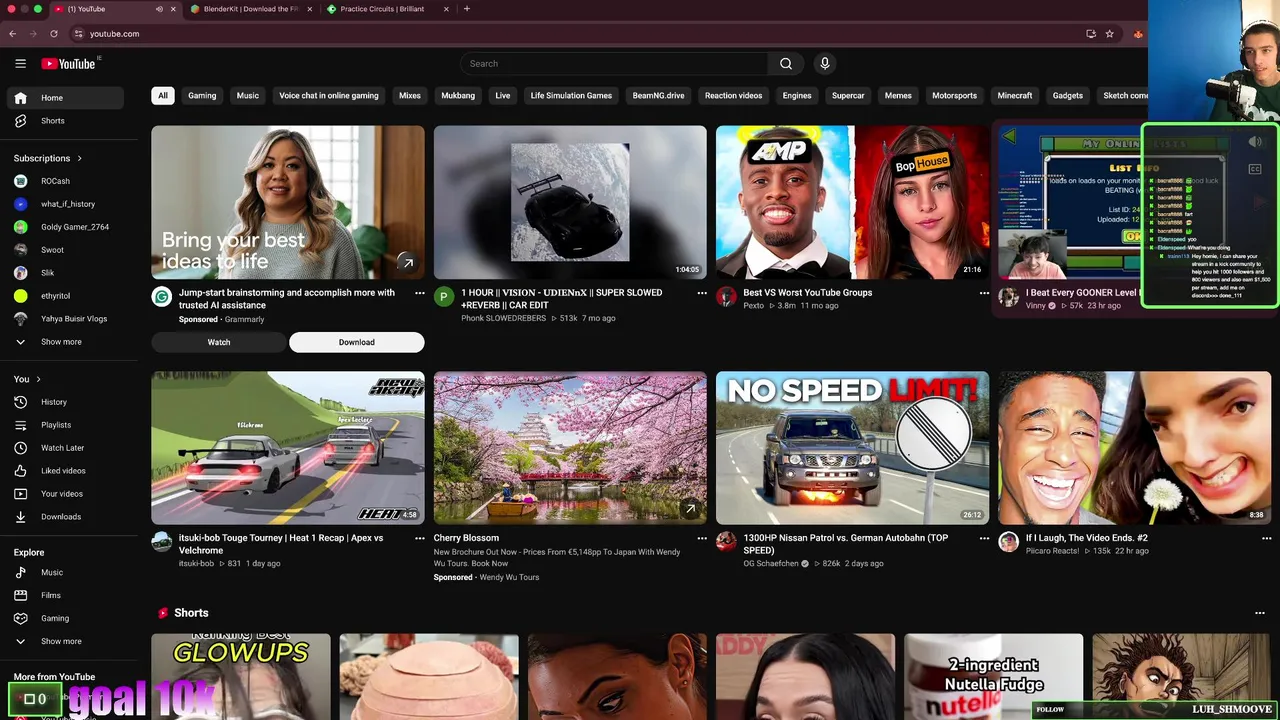Open If I Laugh, The Video Ends title

coord(1087,538)
